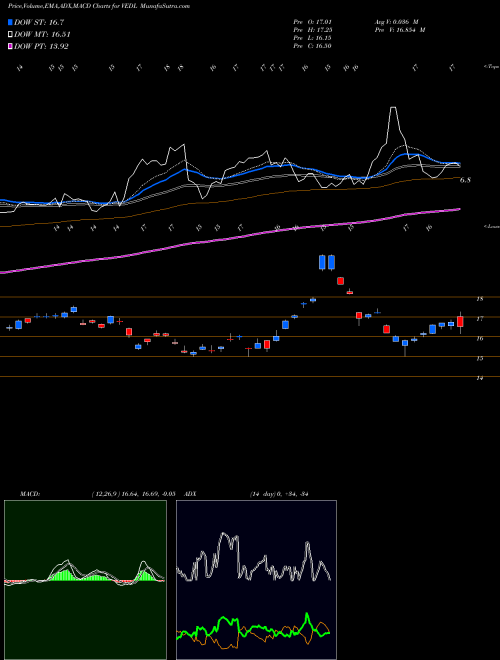Click the price axis label 15
This screenshot has width=500, height=660.
(479, 358)
